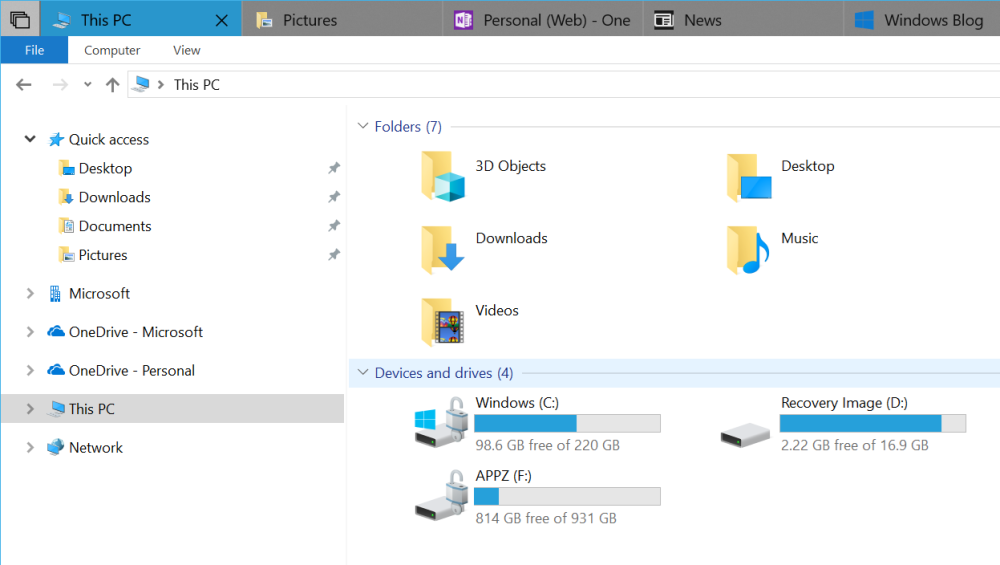Viewport: 1000px width, 565px height.
Task: Close the This PC tab
Action: point(221,20)
